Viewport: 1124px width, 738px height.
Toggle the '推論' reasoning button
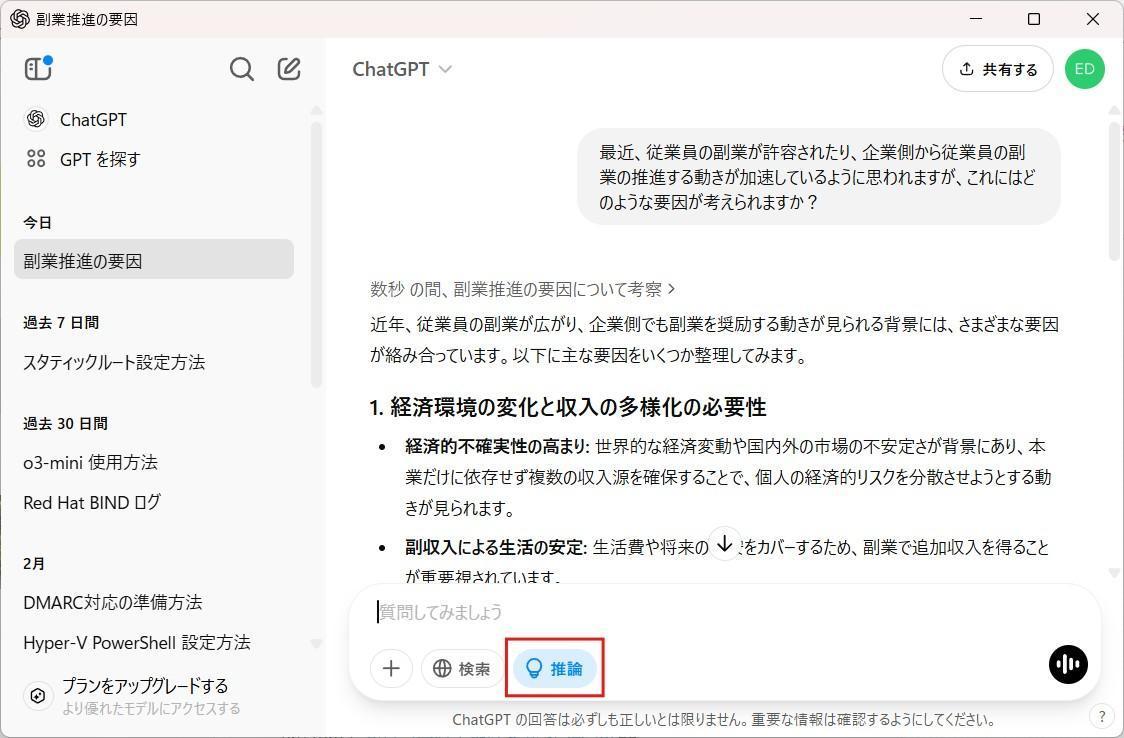tap(554, 668)
